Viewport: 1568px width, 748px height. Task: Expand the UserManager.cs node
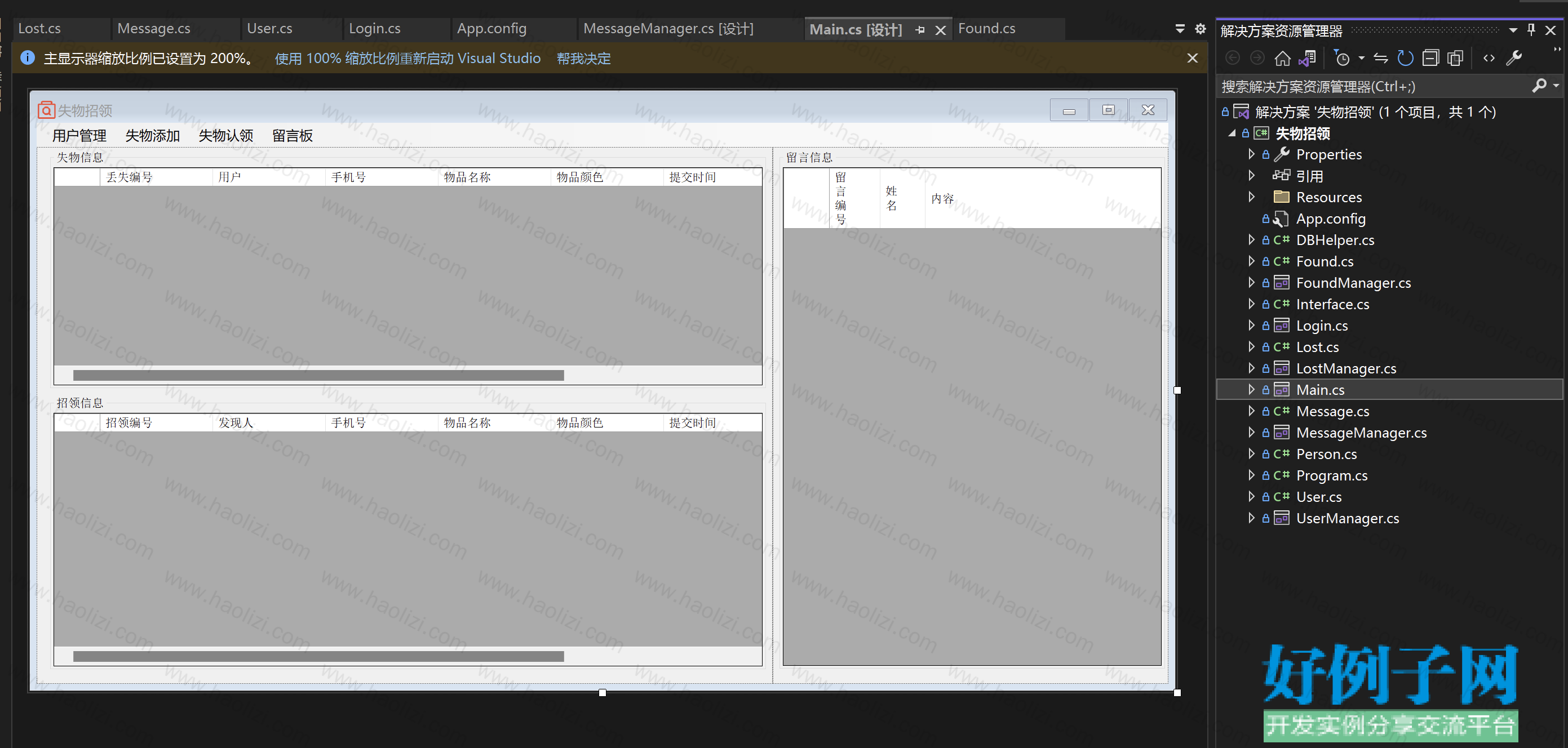tap(1251, 518)
